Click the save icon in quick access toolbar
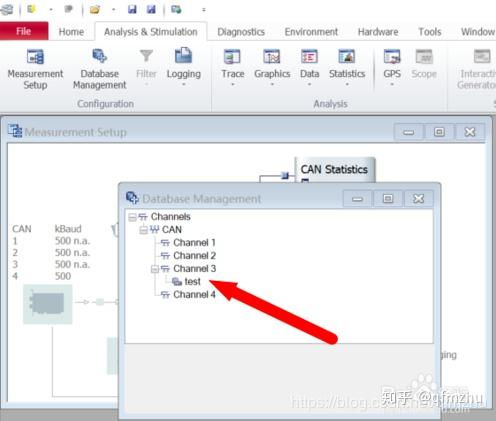The width and height of the screenshot is (496, 421). (132, 9)
